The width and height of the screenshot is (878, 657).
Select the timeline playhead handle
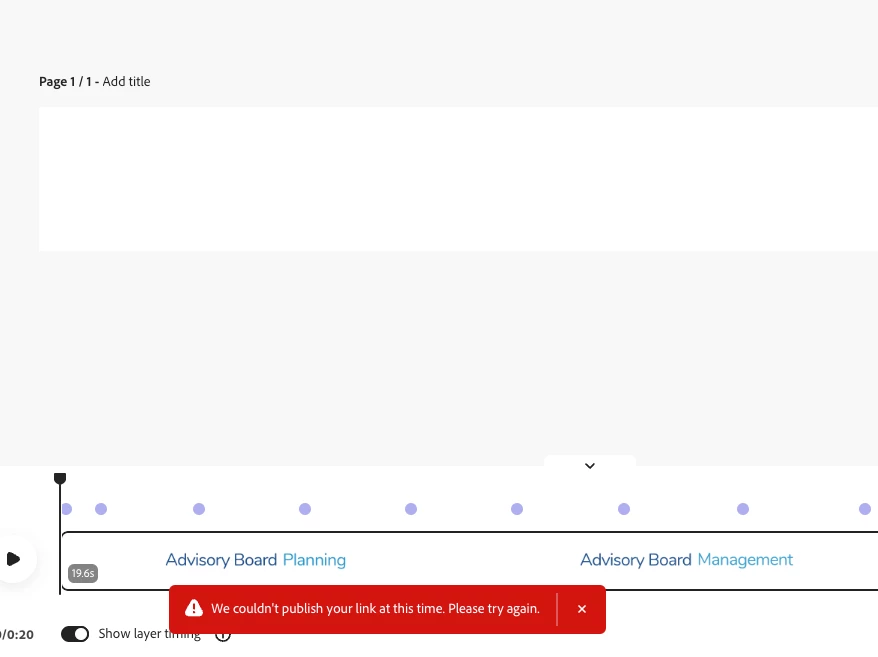(60, 478)
